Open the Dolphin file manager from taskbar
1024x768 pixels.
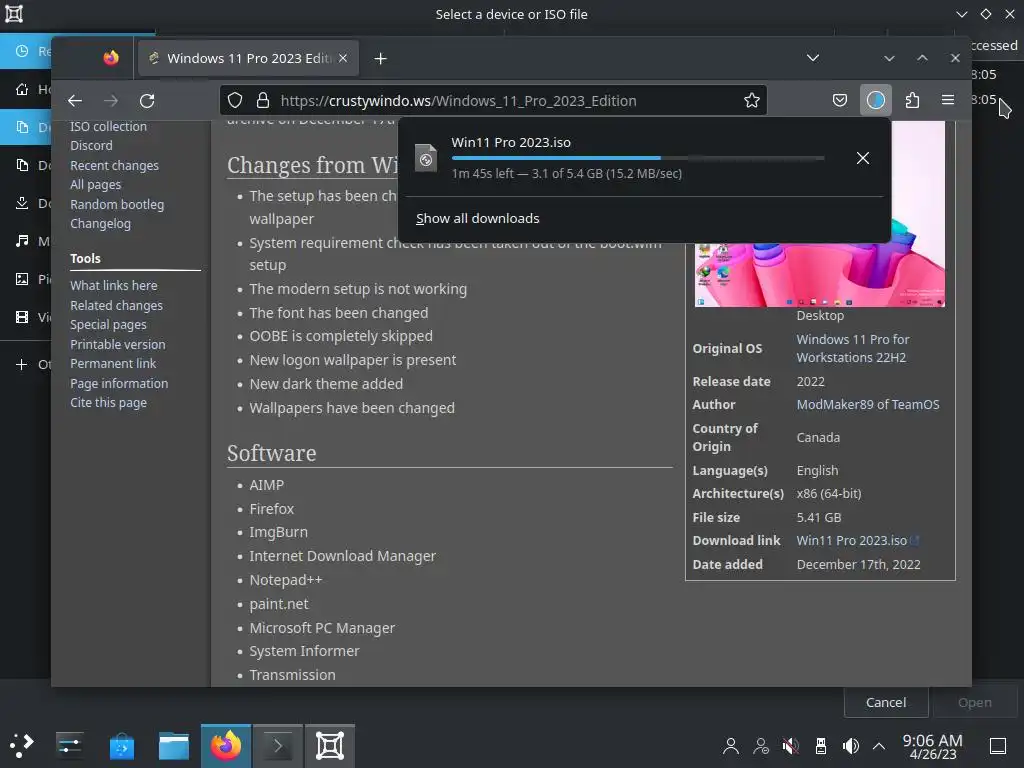[x=174, y=746]
